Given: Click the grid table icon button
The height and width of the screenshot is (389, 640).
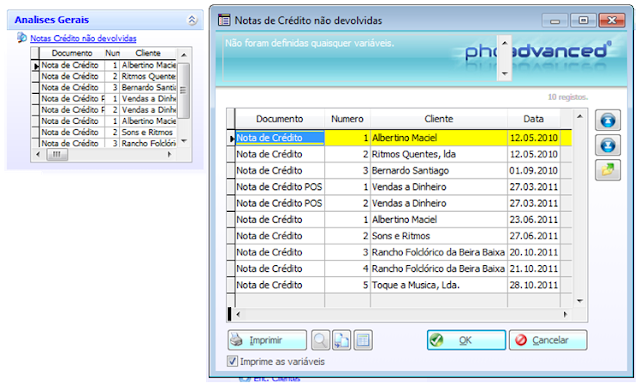Looking at the screenshot, I should (x=363, y=340).
